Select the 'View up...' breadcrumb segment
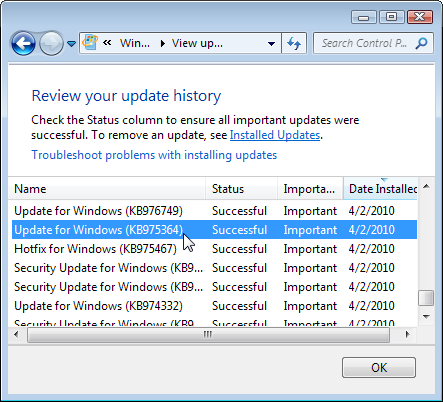Image resolution: width=443 pixels, height=402 pixels. click(x=197, y=43)
